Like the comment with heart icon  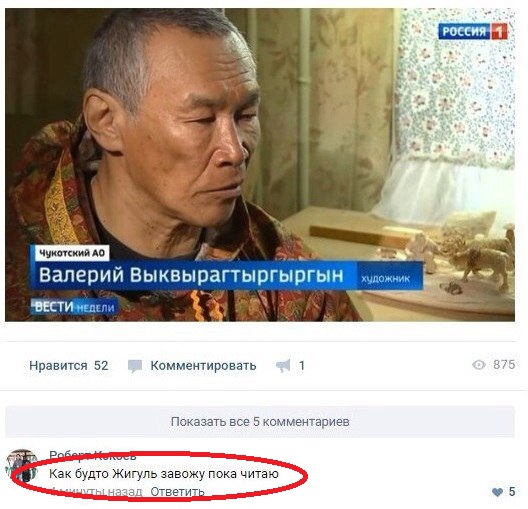(x=497, y=492)
